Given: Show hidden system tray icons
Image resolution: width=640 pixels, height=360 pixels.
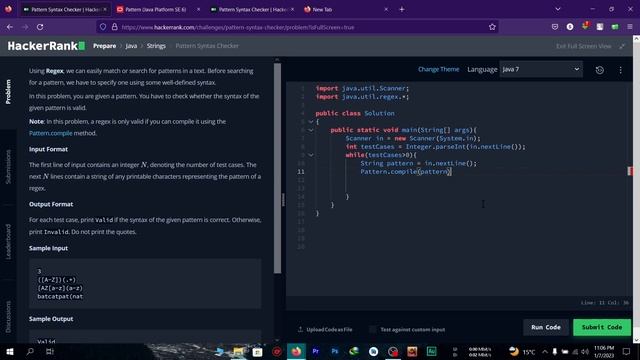Looking at the screenshot, I should 544,351.
